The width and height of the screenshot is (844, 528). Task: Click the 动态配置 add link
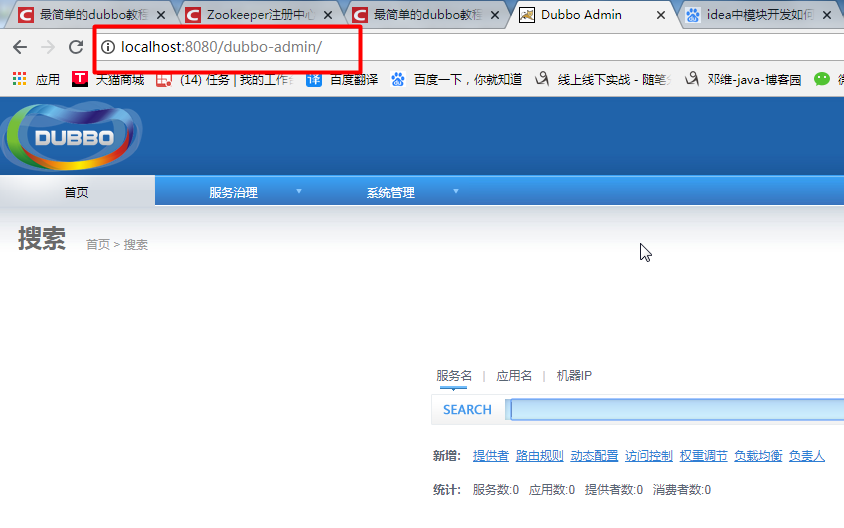tap(594, 456)
